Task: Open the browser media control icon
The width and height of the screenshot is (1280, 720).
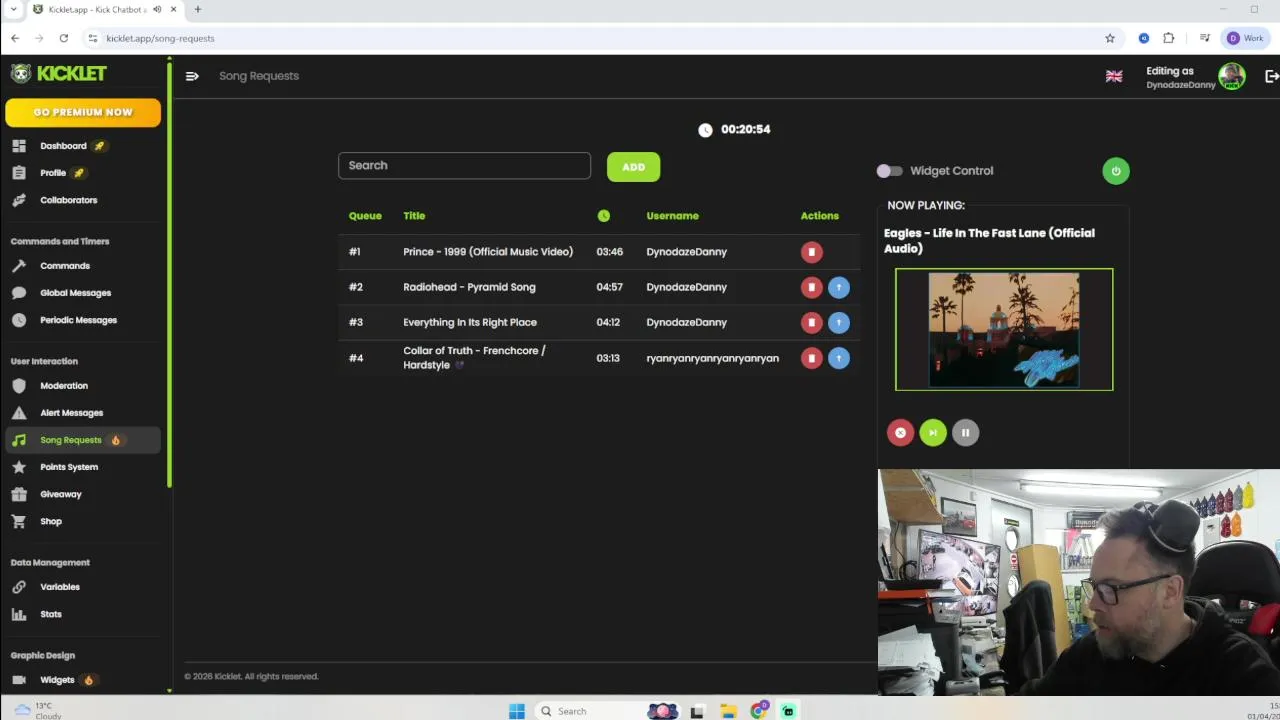Action: (x=1205, y=38)
